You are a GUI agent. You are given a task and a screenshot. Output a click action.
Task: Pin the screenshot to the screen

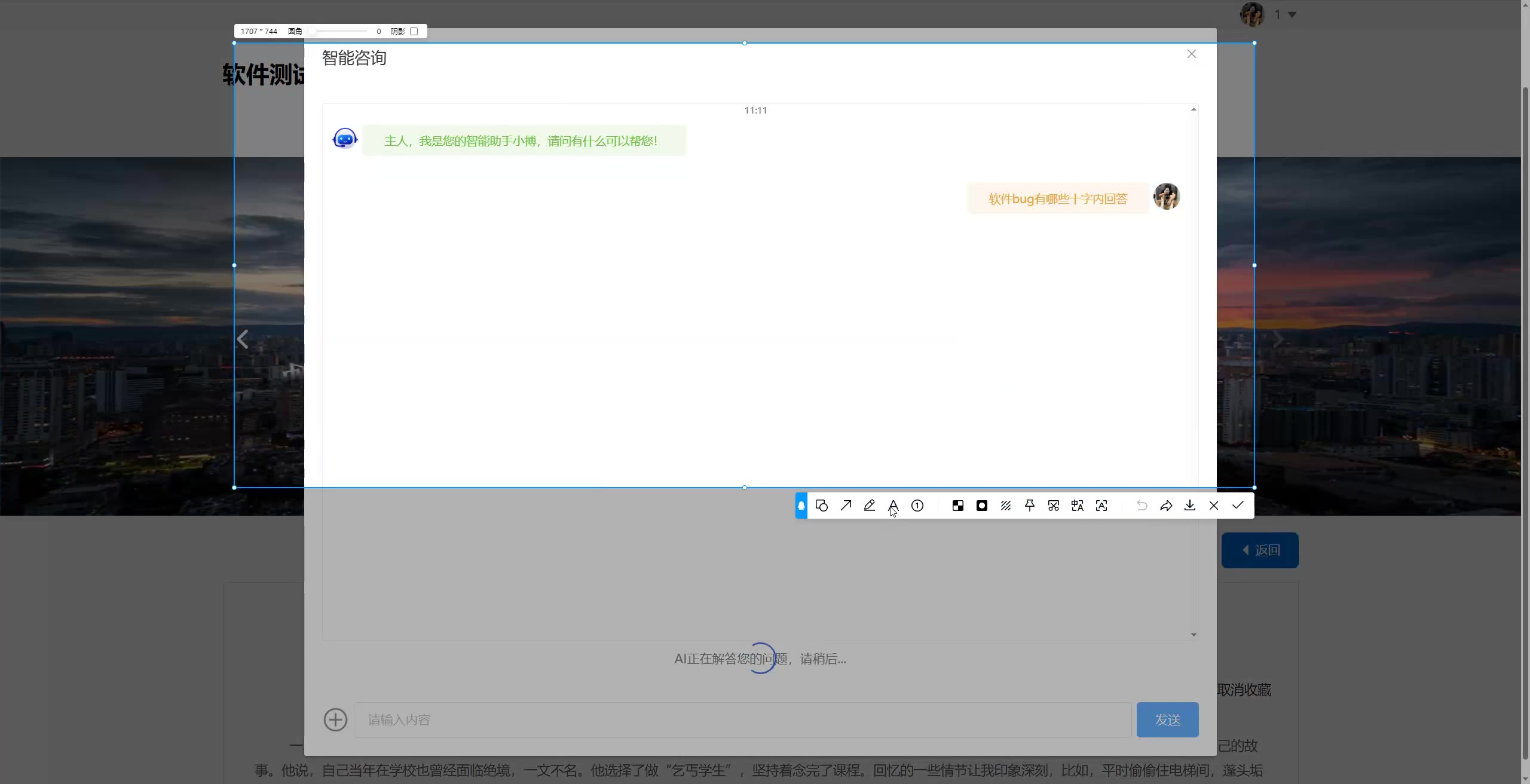tap(1030, 506)
